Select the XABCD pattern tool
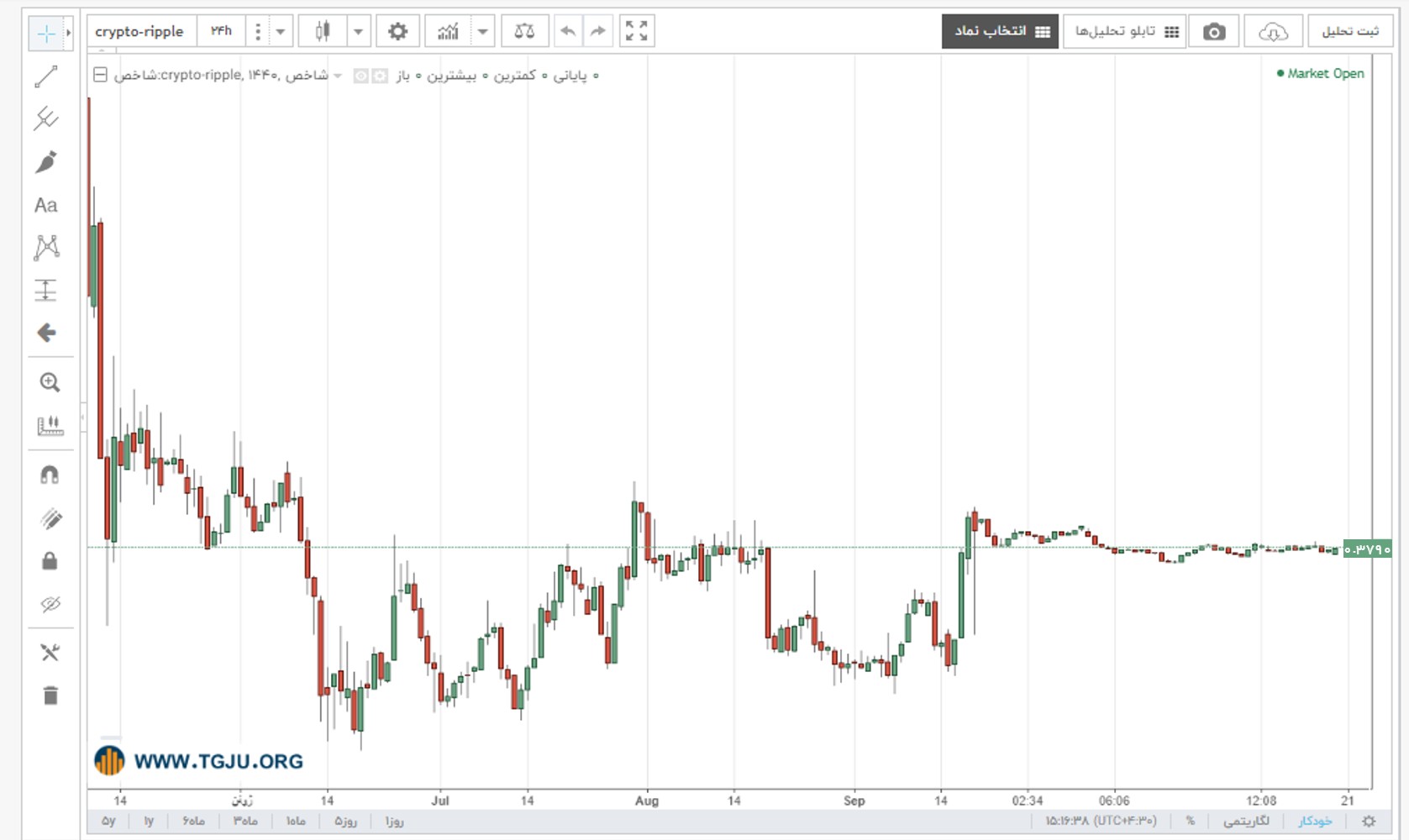This screenshot has width=1409, height=840. click(46, 248)
